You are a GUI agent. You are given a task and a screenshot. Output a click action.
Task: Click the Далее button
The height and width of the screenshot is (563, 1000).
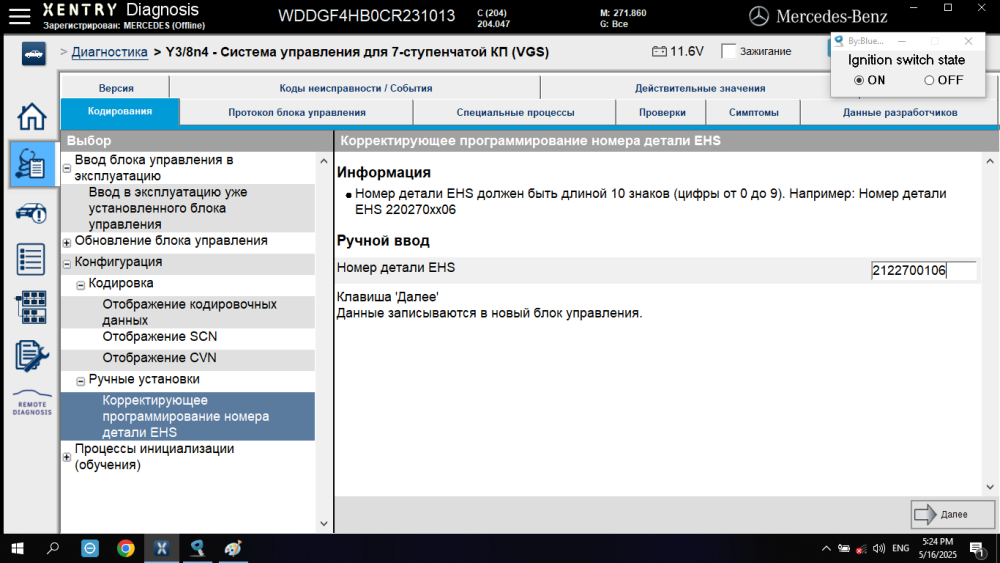(x=952, y=515)
